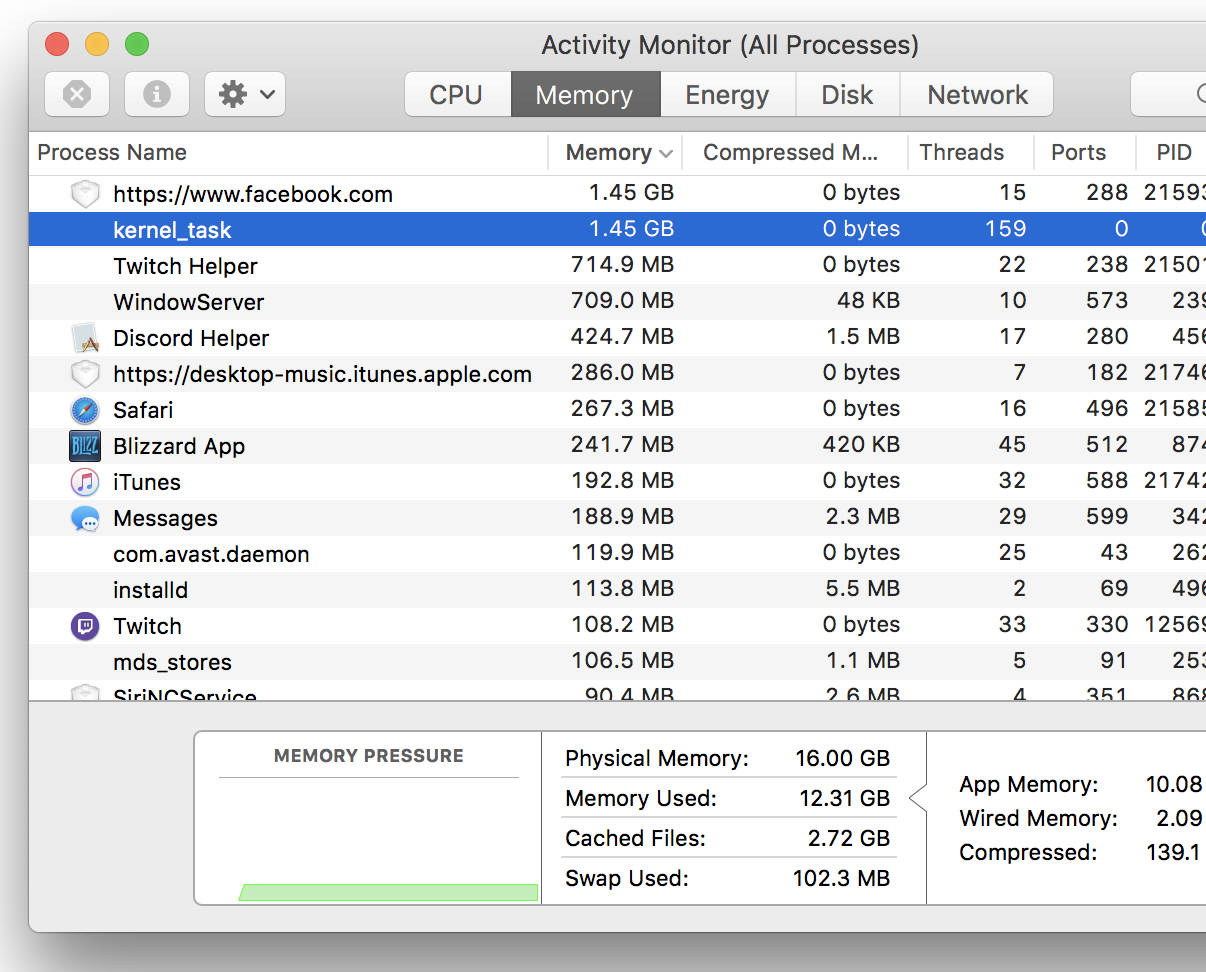Click shield icon next to facebook.com process
Image resolution: width=1206 pixels, height=972 pixels.
[x=85, y=194]
